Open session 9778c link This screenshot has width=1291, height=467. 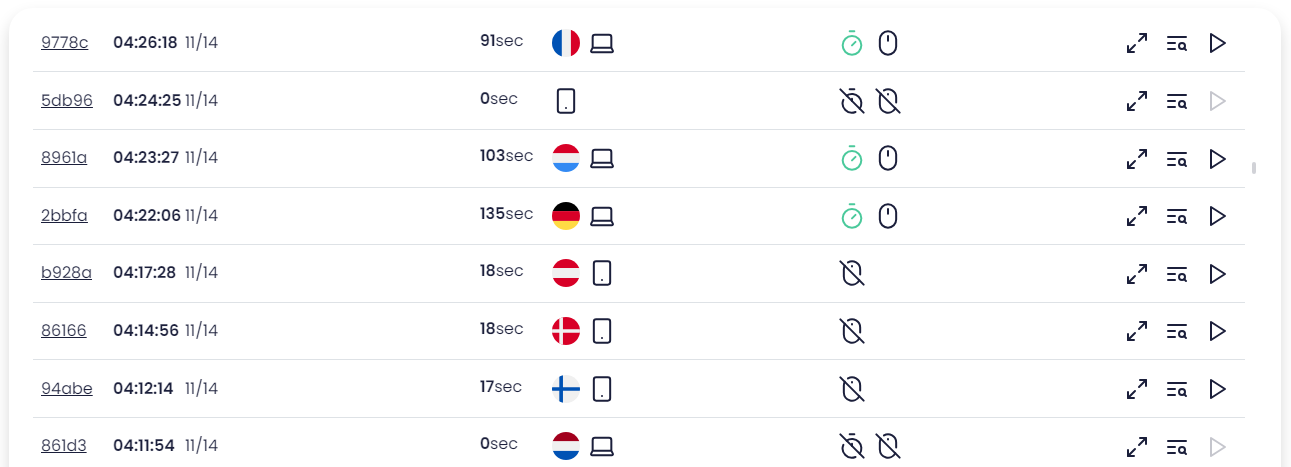[x=64, y=43]
